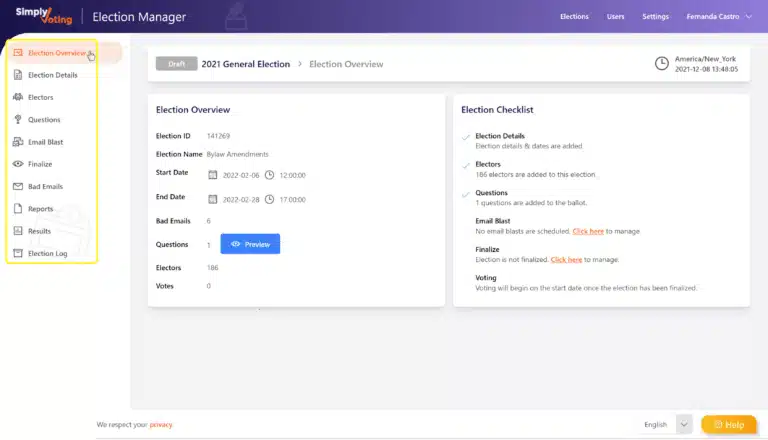Image resolution: width=768 pixels, height=440 pixels.
Task: Click the yellow Help button
Action: pyautogui.click(x=728, y=425)
